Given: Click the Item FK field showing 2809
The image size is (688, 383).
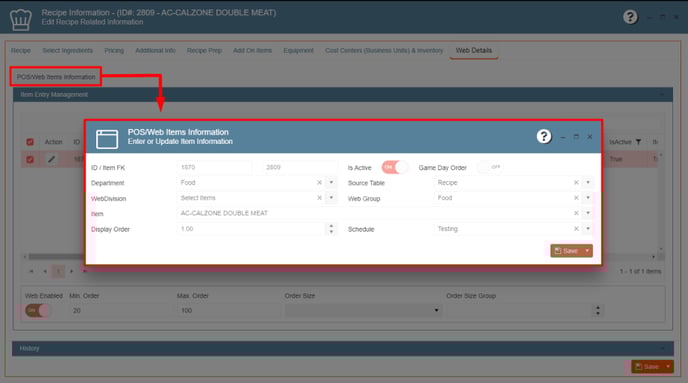Looking at the screenshot, I should coord(300,167).
